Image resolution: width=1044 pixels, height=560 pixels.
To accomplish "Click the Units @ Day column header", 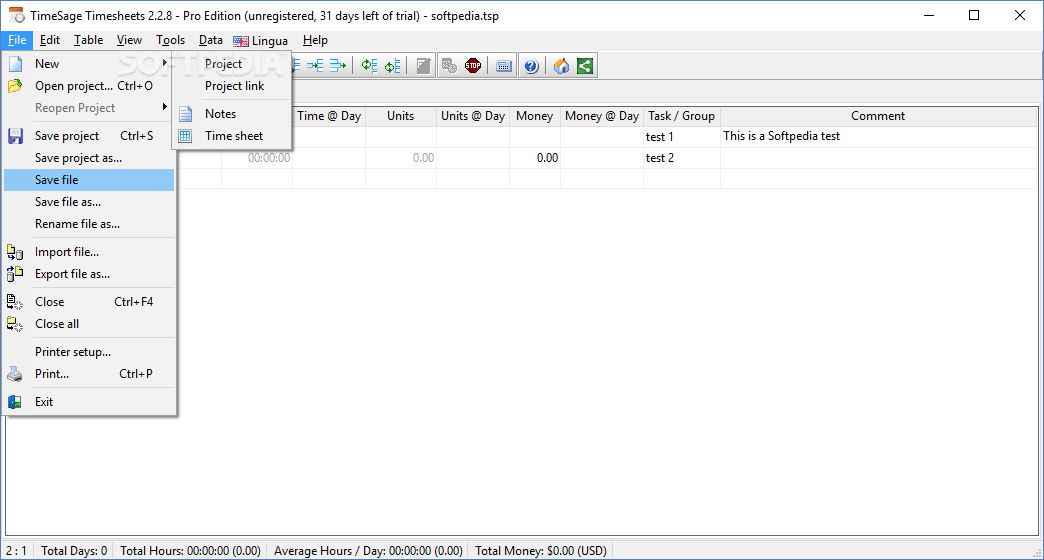I will 473,116.
